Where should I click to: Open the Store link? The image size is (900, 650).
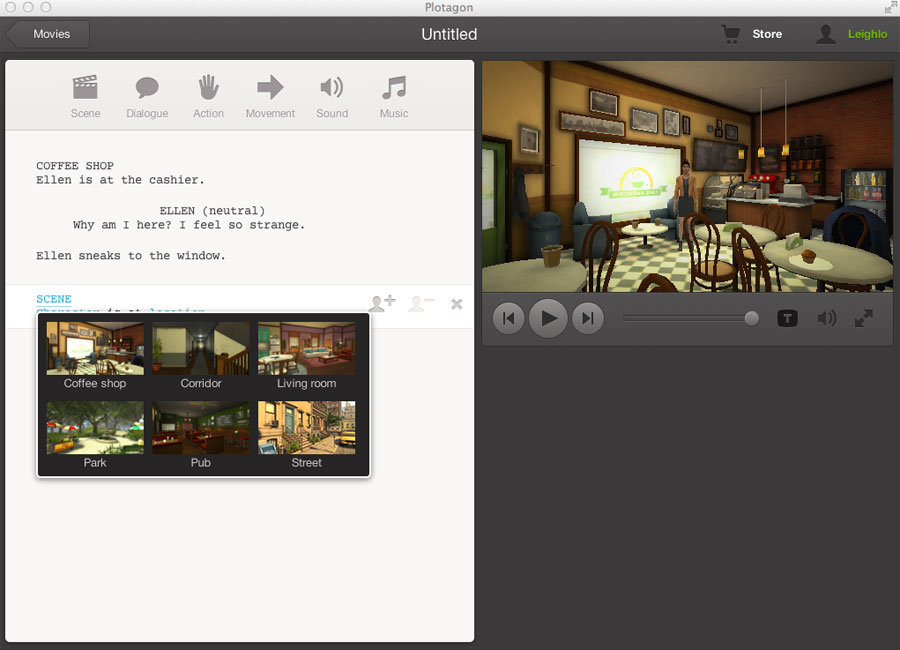767,34
